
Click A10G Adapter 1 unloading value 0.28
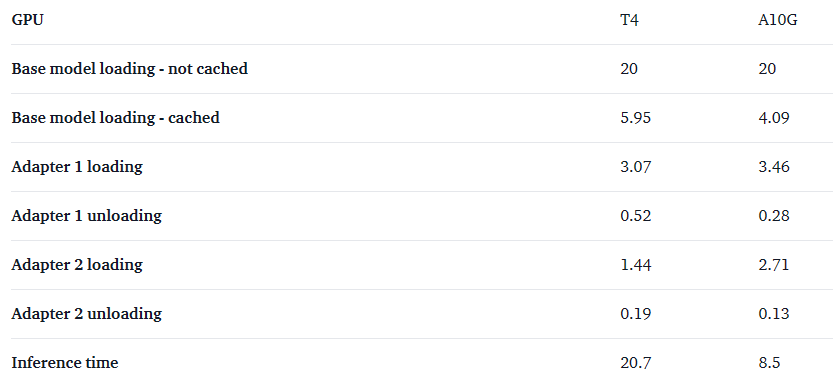click(774, 216)
